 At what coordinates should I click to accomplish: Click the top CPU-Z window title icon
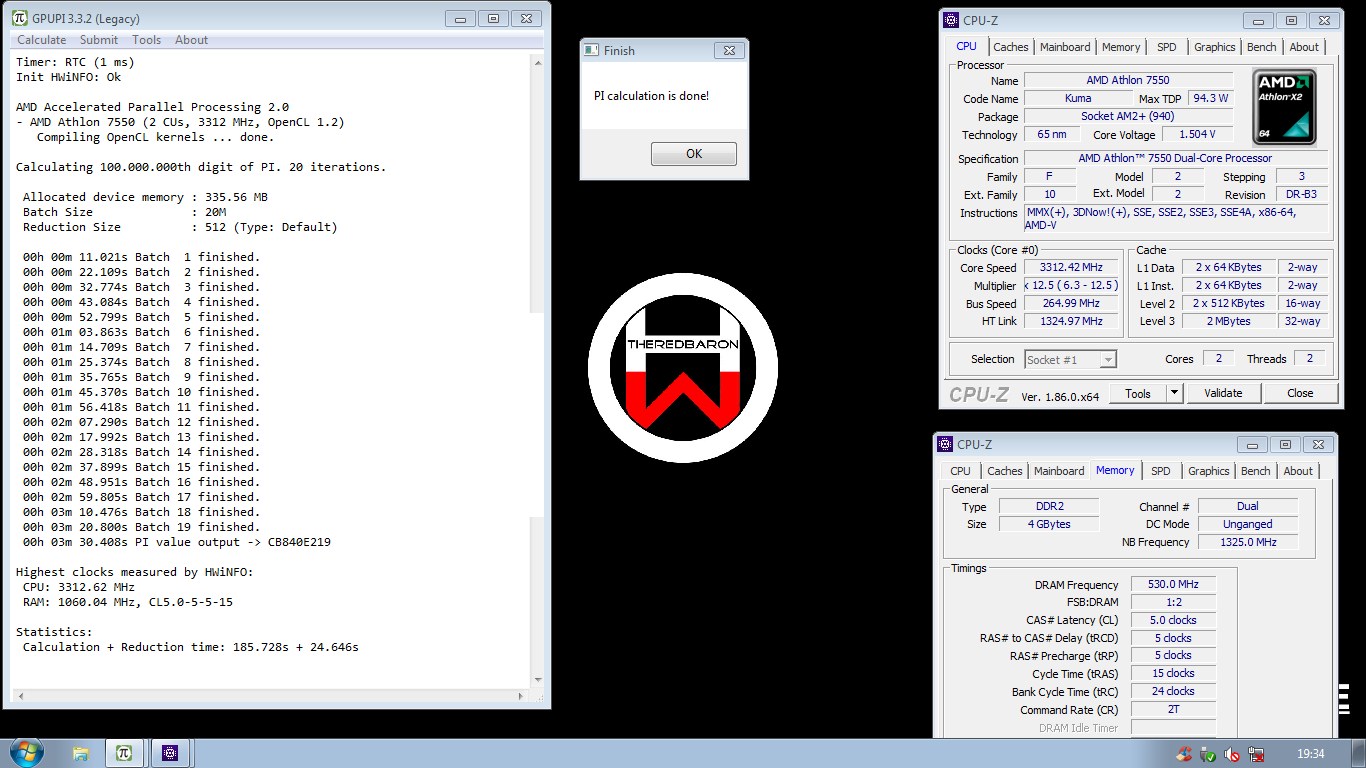(x=950, y=20)
